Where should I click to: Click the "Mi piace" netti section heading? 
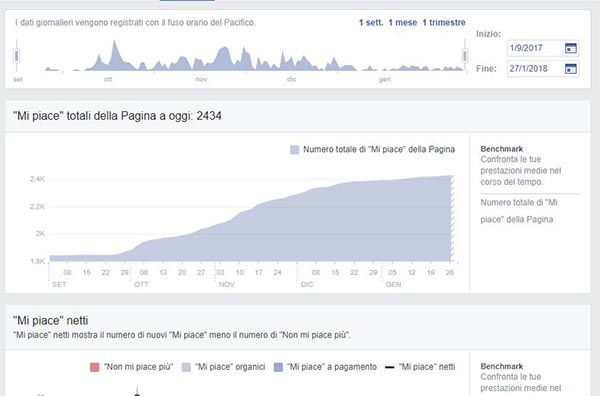51,320
